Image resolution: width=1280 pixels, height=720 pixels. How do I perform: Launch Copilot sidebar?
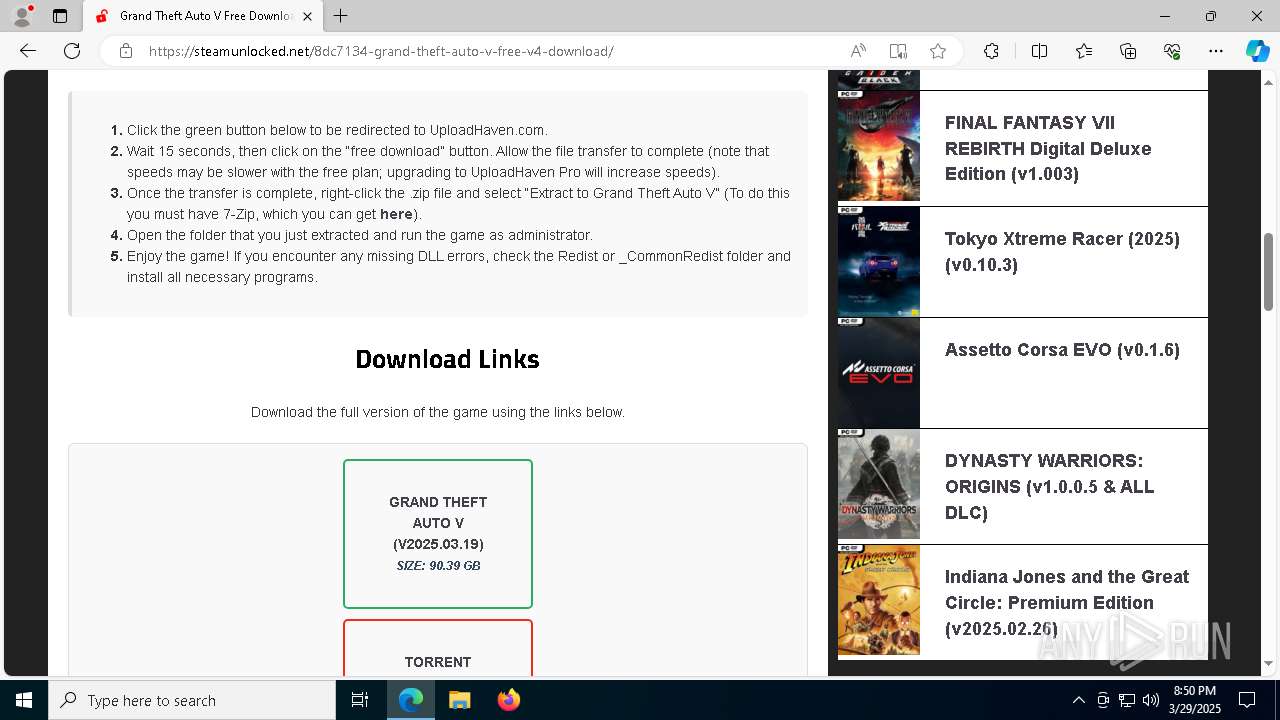pos(1257,51)
